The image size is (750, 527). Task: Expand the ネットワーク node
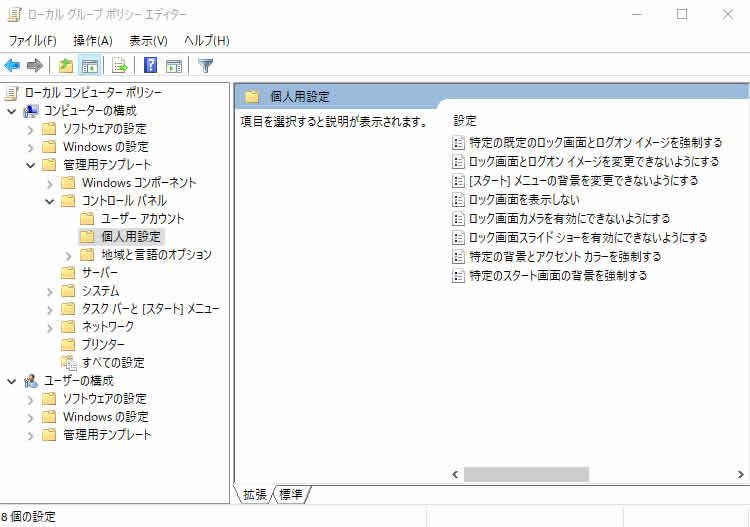(50, 328)
